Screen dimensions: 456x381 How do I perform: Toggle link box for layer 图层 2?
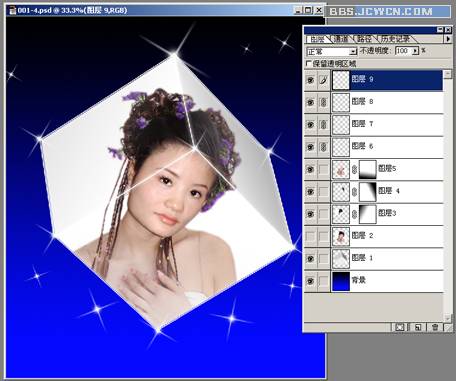pyautogui.click(x=323, y=236)
